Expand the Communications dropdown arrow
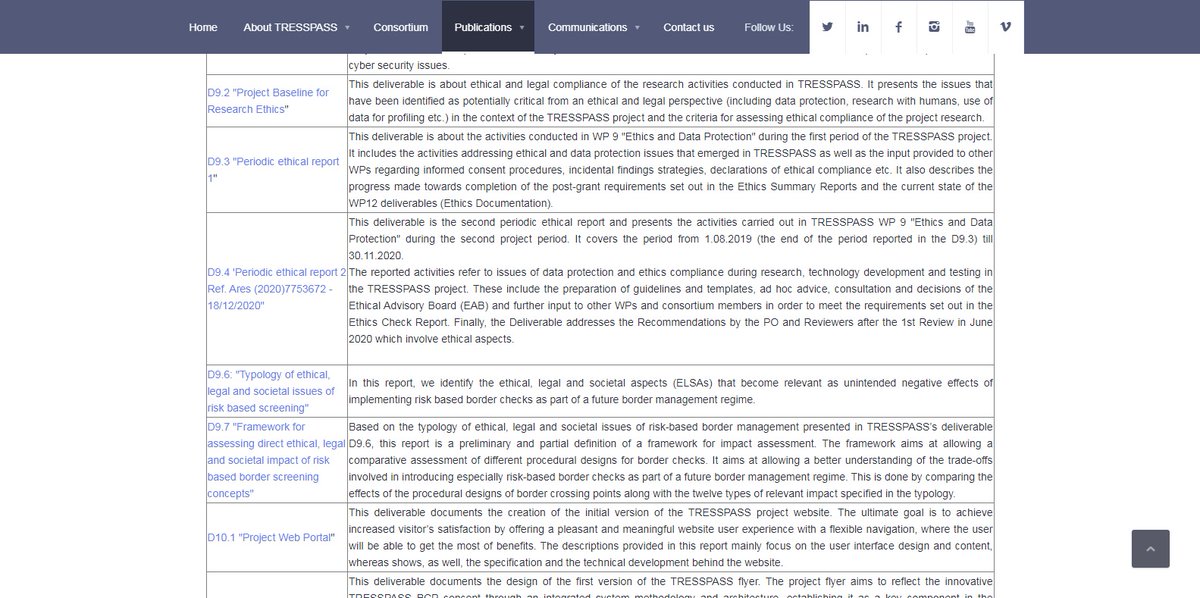The image size is (1200, 598). tap(637, 28)
